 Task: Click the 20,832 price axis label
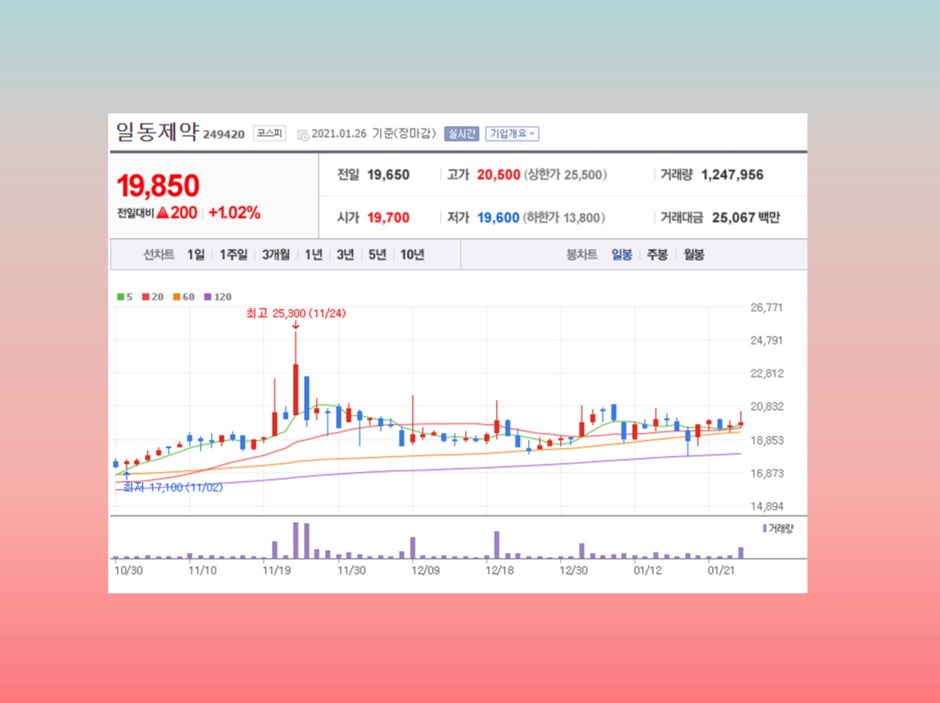767,406
